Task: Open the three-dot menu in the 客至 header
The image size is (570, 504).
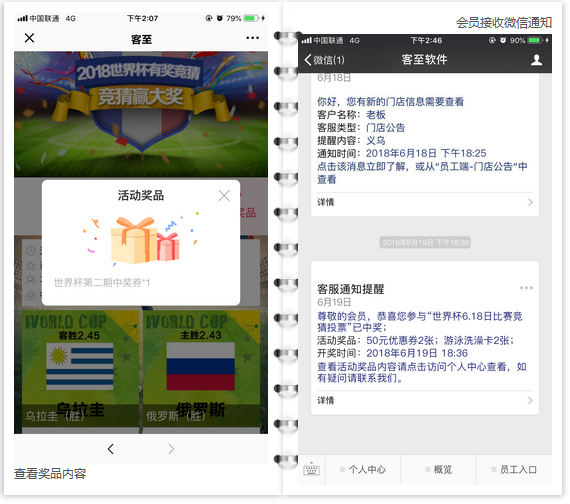Action: click(x=252, y=38)
